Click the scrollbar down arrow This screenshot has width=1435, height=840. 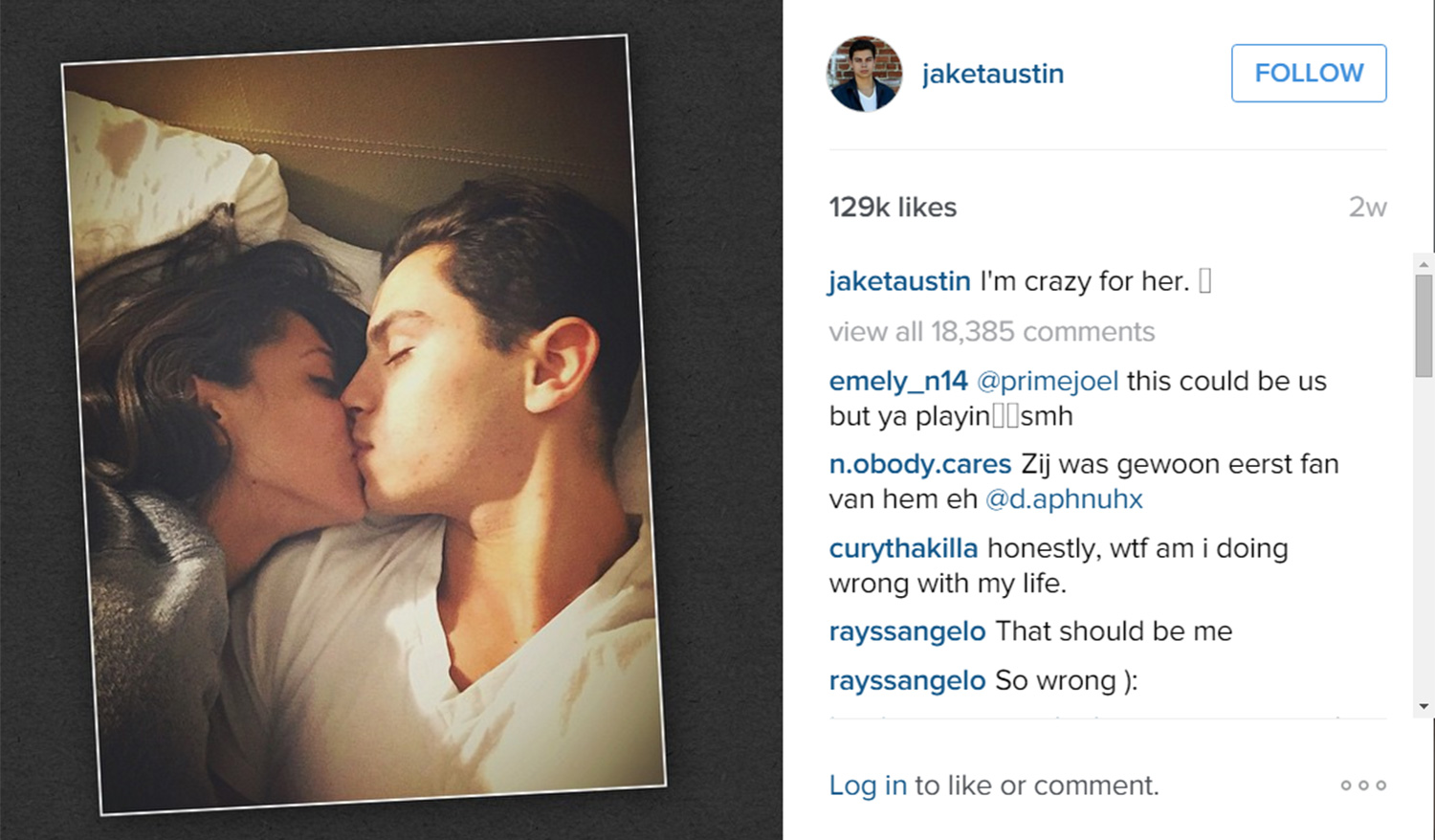click(x=1424, y=706)
